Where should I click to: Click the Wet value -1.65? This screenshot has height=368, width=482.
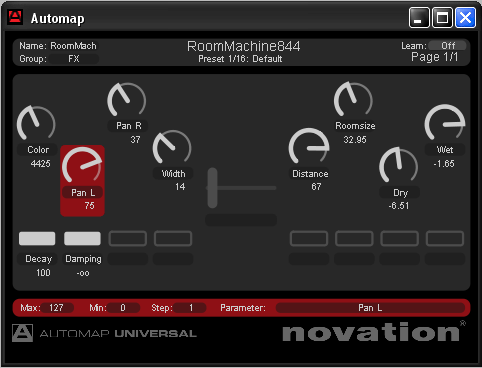click(x=444, y=164)
